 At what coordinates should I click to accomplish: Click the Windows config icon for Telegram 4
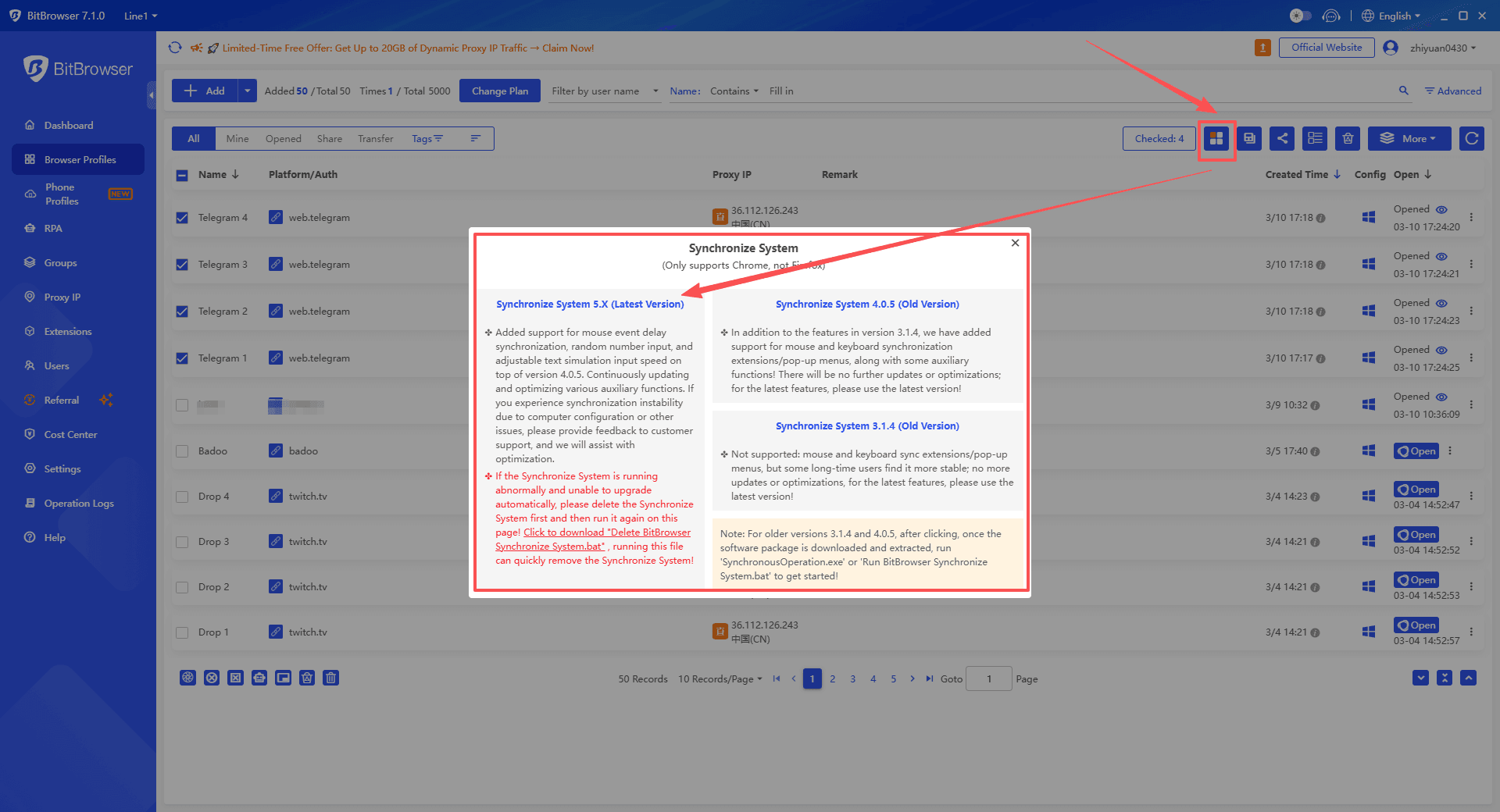tap(1368, 217)
